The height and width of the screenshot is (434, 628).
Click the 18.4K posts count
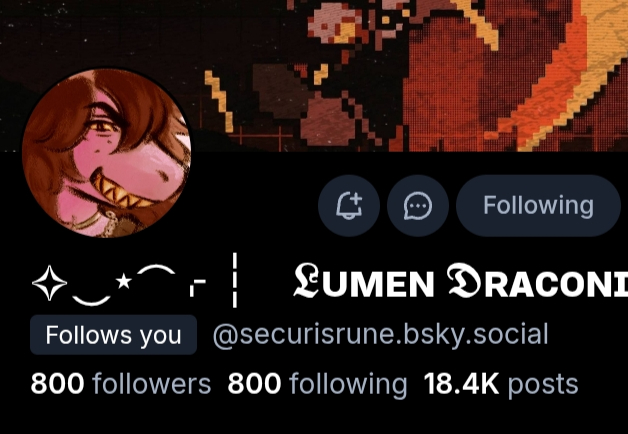pos(501,384)
